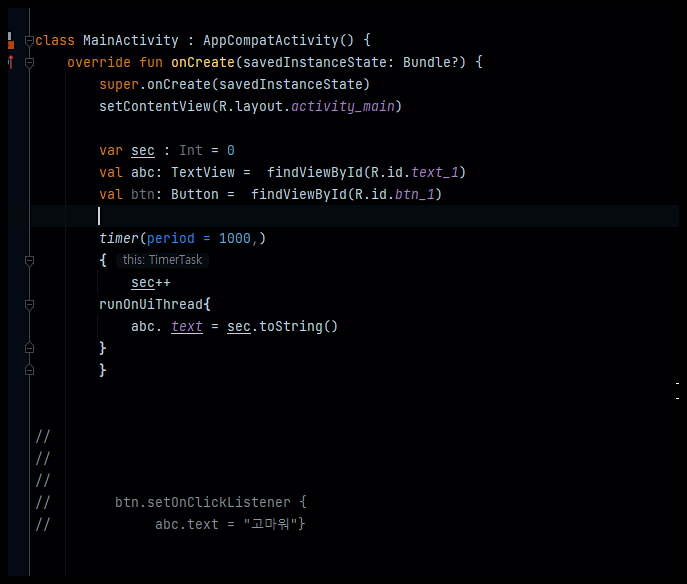Screen dimensions: 687x584
Task: Click on Button type of btn
Action: pos(195,194)
